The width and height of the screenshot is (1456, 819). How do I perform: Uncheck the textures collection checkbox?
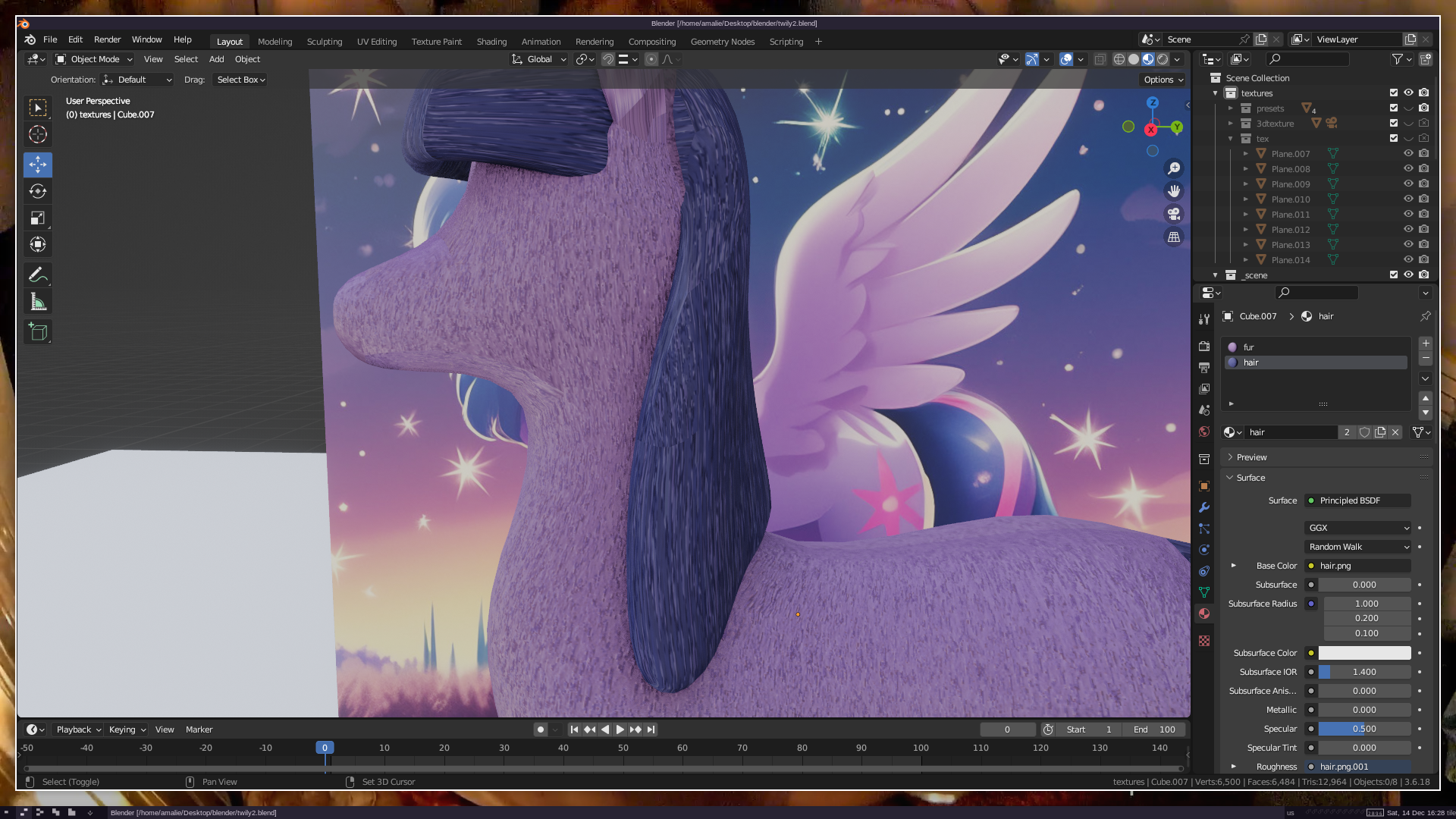coord(1393,93)
